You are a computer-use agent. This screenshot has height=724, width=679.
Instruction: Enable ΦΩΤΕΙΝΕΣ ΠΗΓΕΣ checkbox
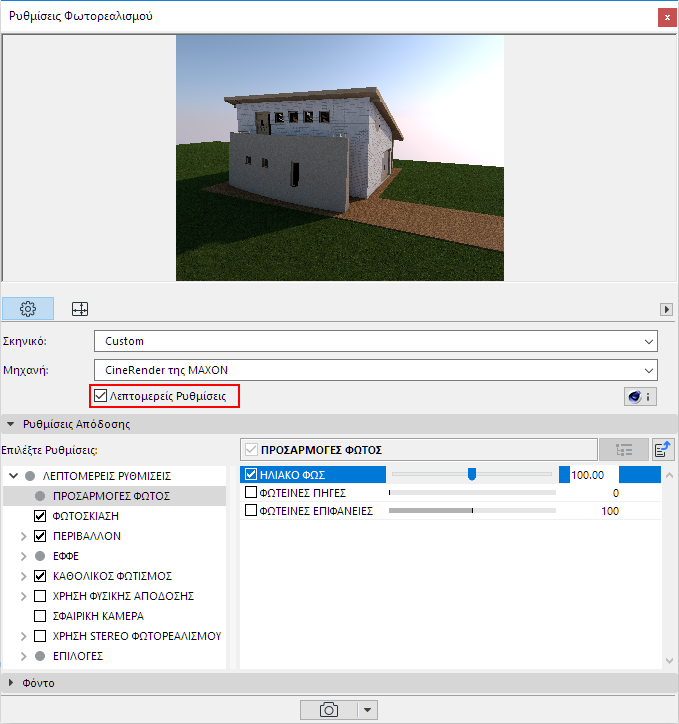click(x=251, y=492)
